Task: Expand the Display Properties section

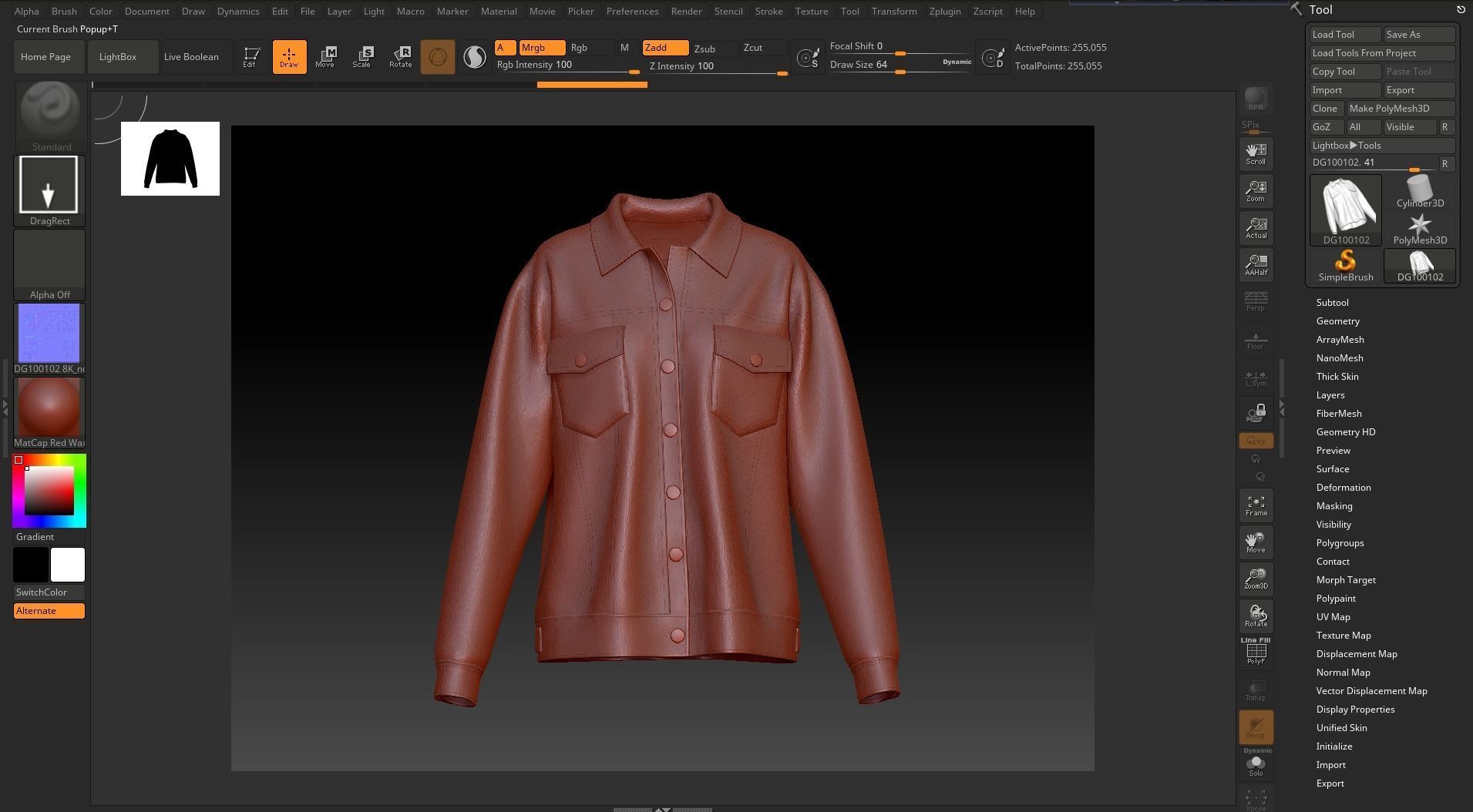Action: (x=1355, y=710)
